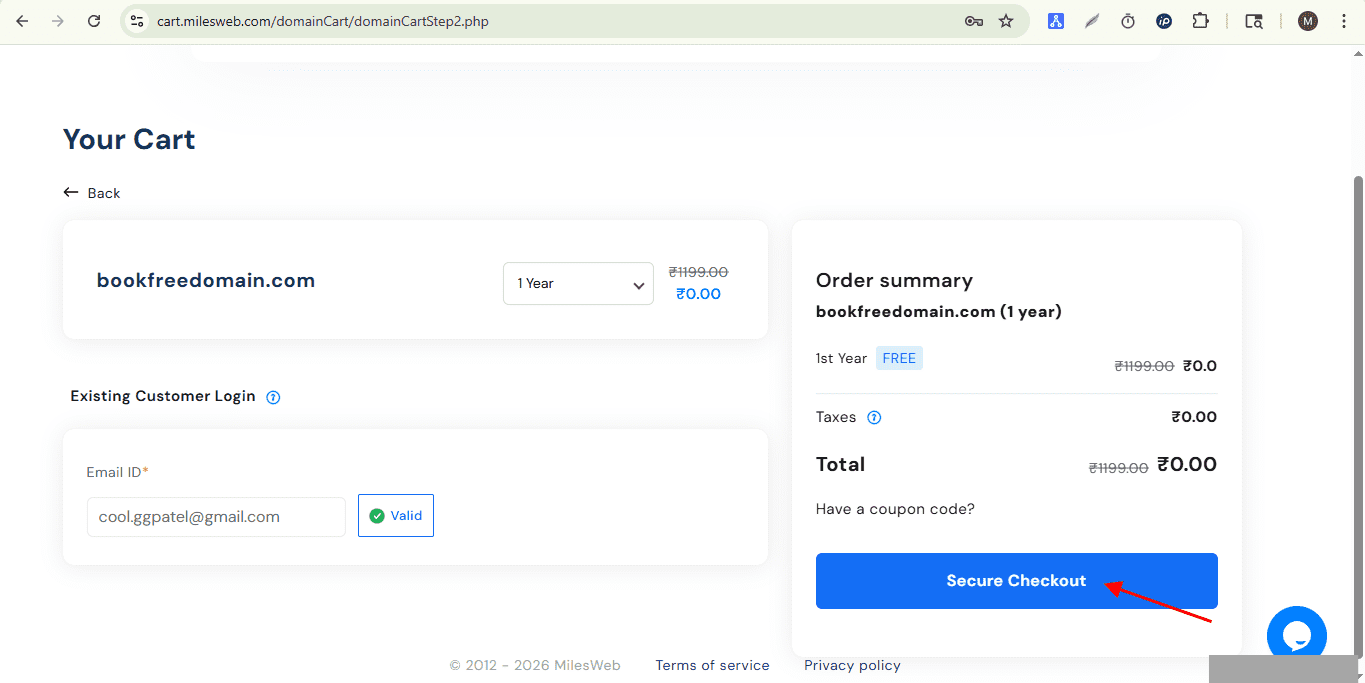Image resolution: width=1365 pixels, height=683 pixels.
Task: Open the 1 Year duration dropdown
Action: [578, 283]
